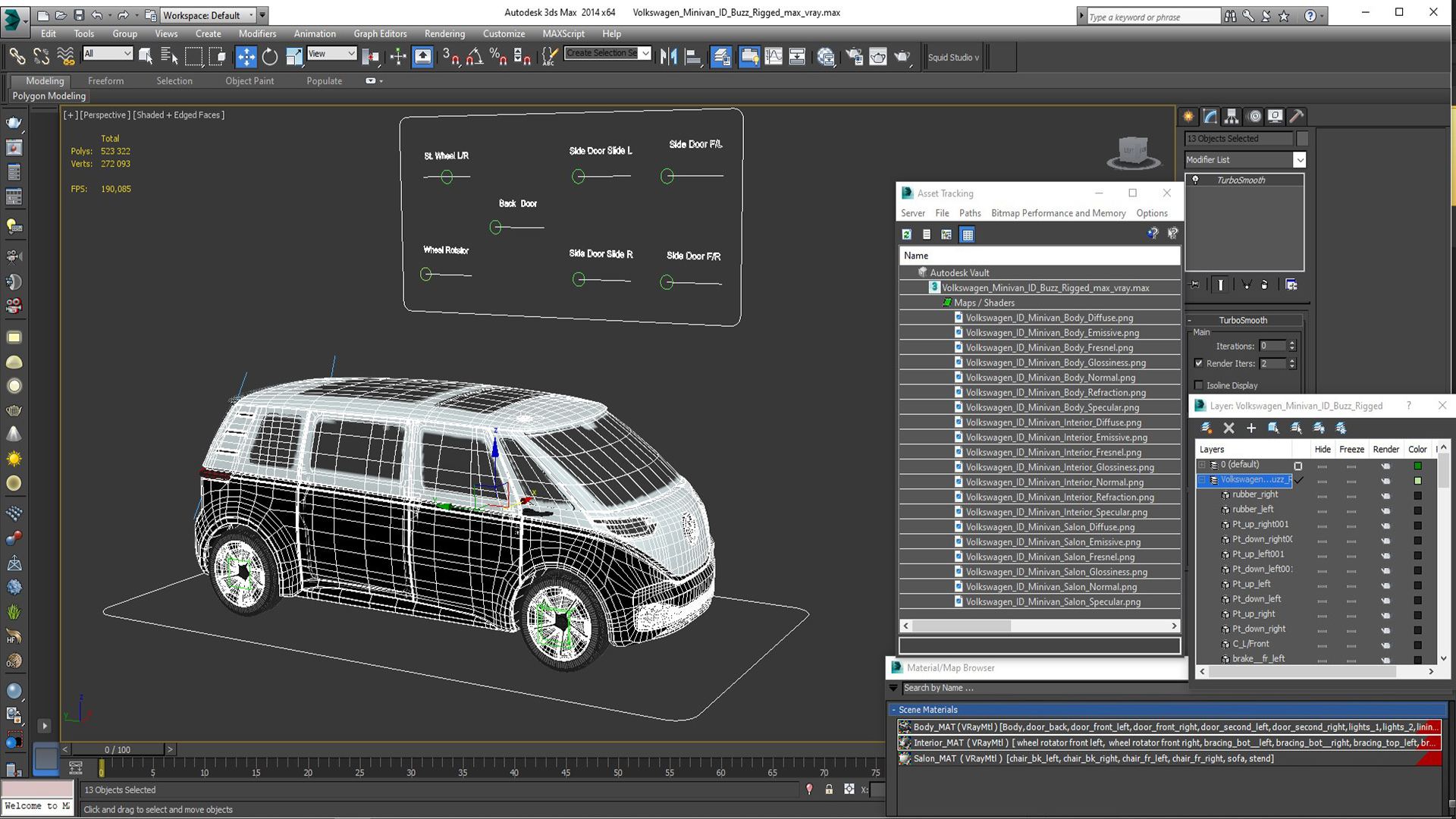Enable the Isoline Display checkbox

(x=1199, y=385)
